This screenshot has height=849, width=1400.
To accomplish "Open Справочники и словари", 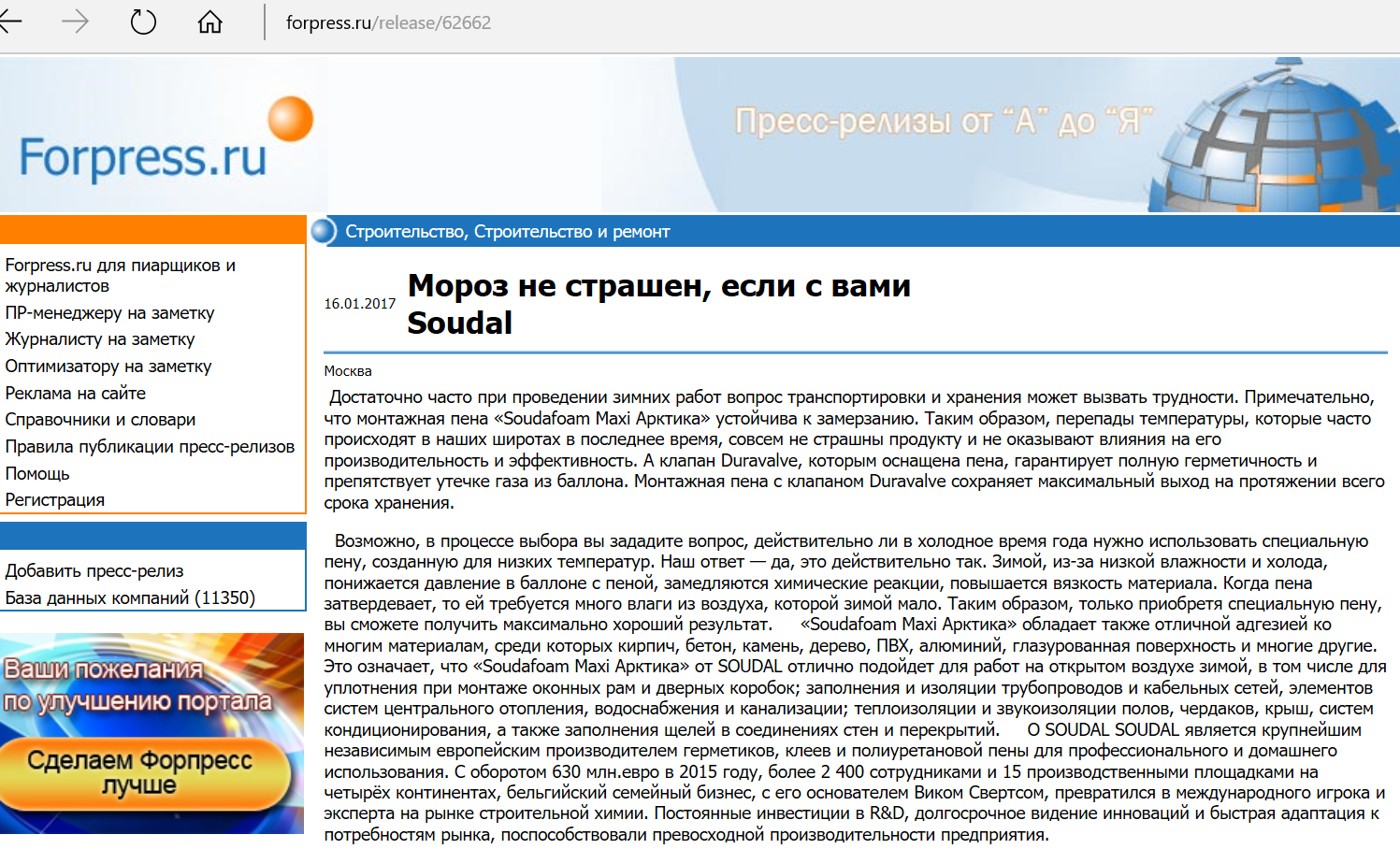I will (x=100, y=420).
